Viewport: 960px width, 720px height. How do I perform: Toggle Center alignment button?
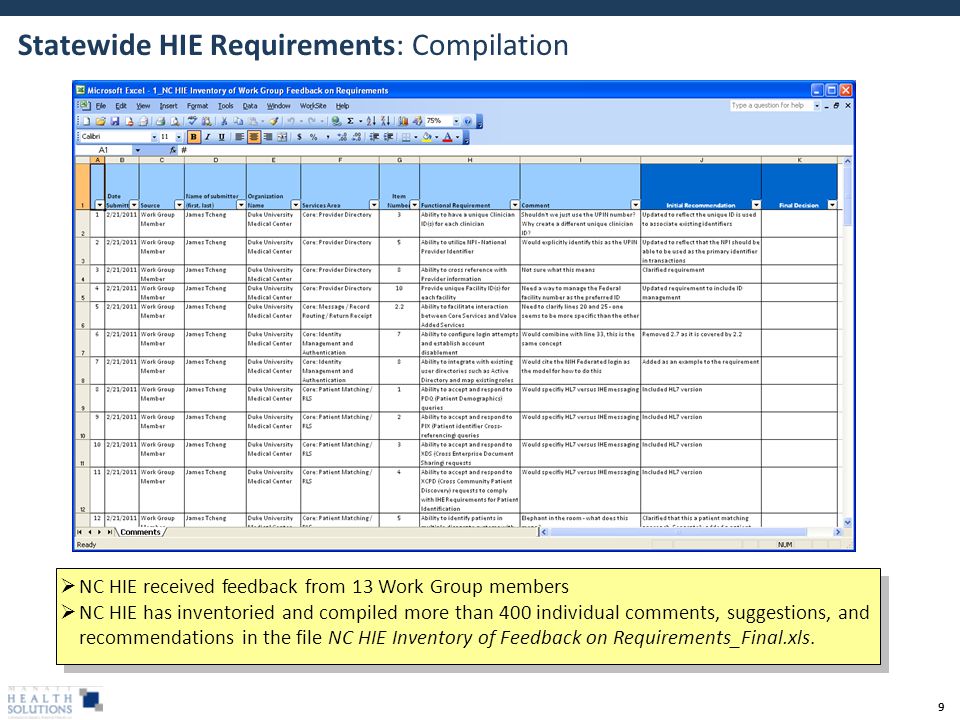[x=254, y=137]
